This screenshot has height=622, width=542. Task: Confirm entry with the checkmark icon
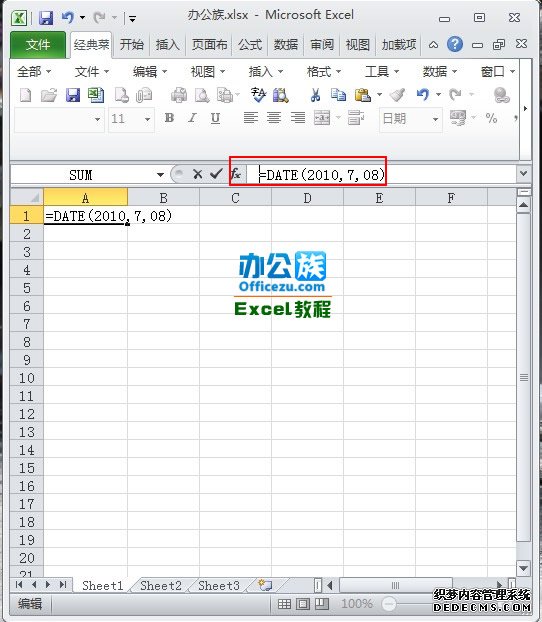tap(216, 174)
